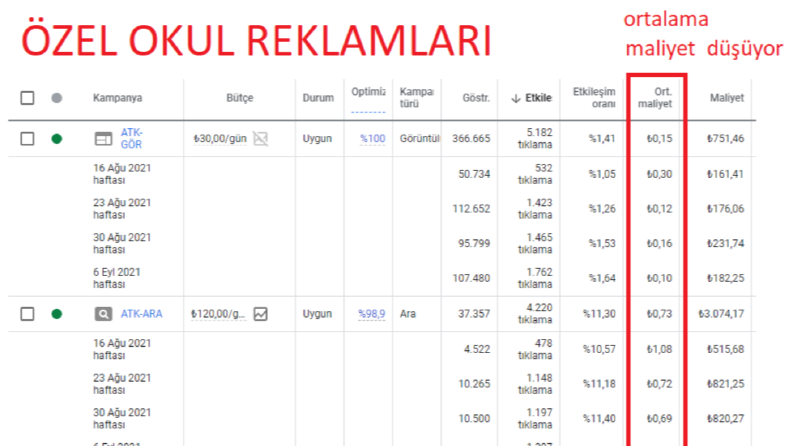Click the Görüntül campaign type cell

point(420,139)
